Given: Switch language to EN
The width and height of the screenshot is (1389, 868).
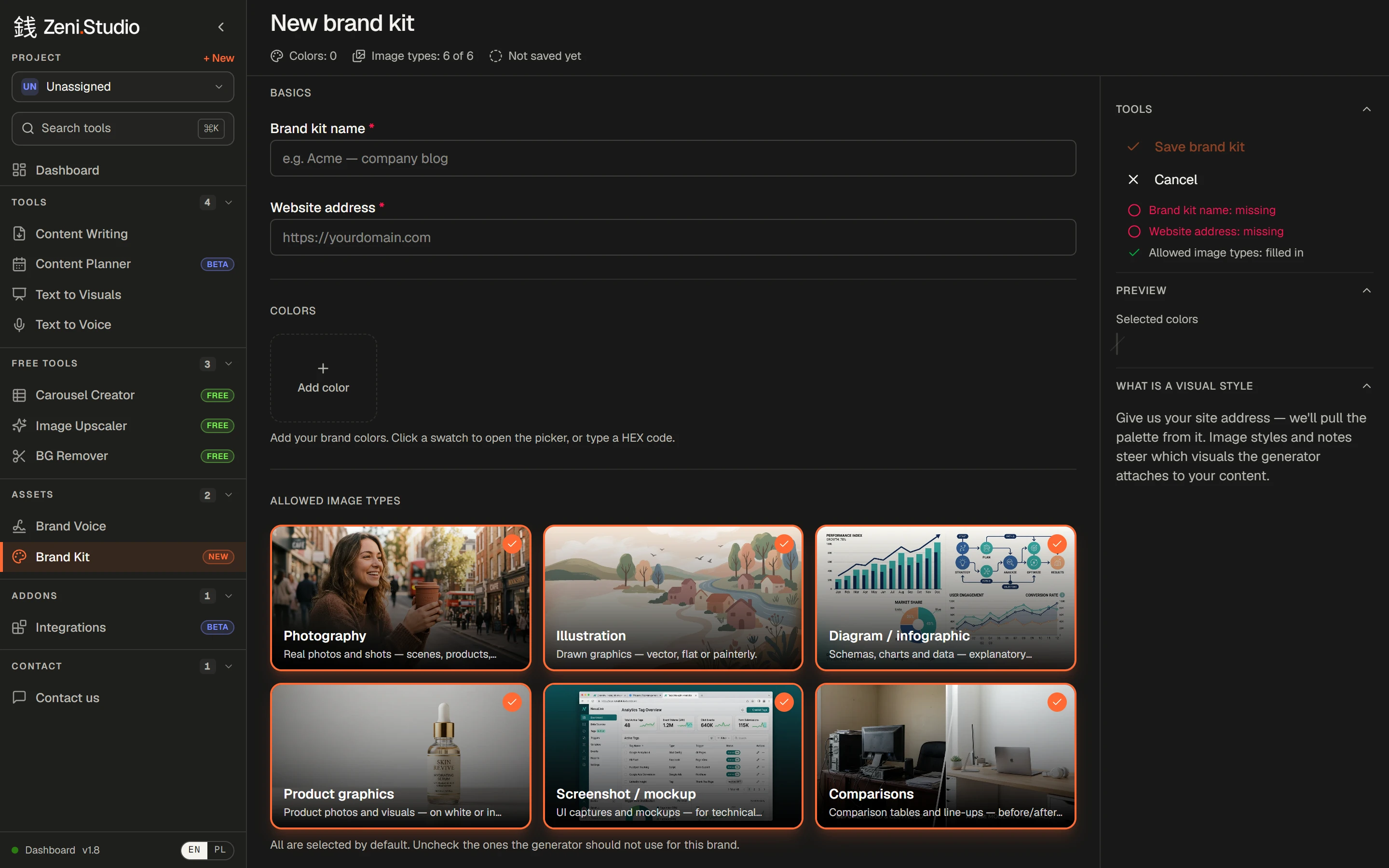Looking at the screenshot, I should 194,850.
